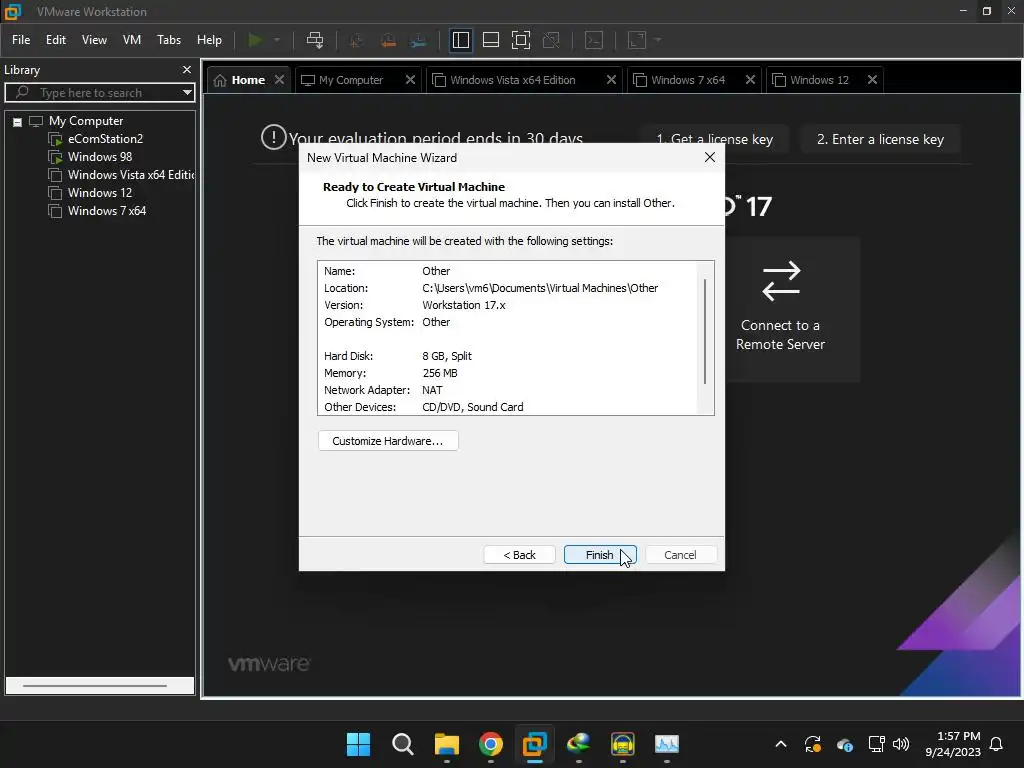Open the VM menu
Viewport: 1024px width, 768px height.
pyautogui.click(x=132, y=40)
